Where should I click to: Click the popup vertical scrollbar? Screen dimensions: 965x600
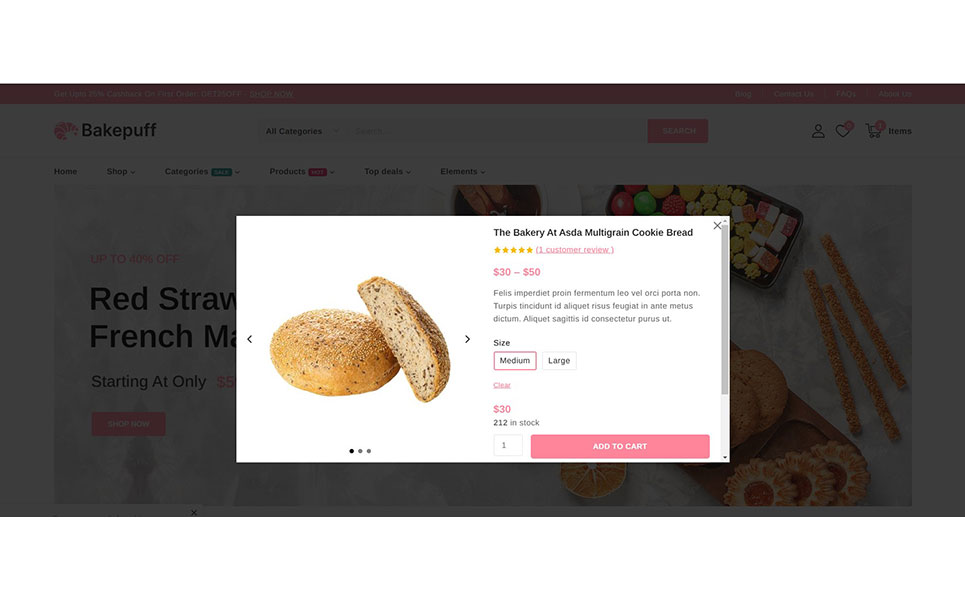(724, 310)
